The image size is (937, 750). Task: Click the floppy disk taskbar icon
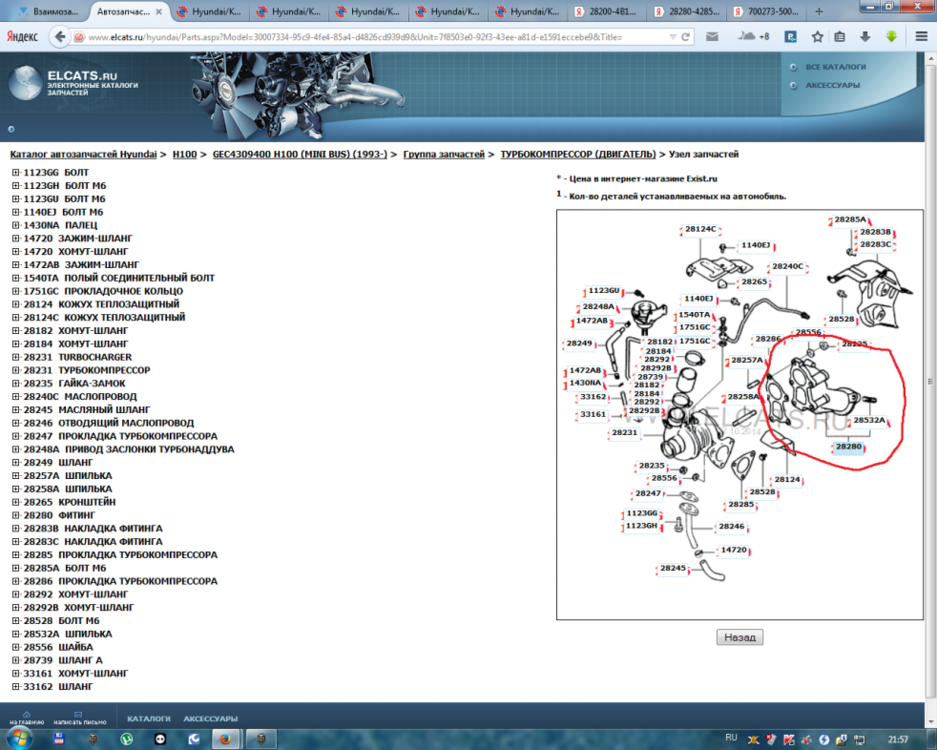click(x=59, y=739)
